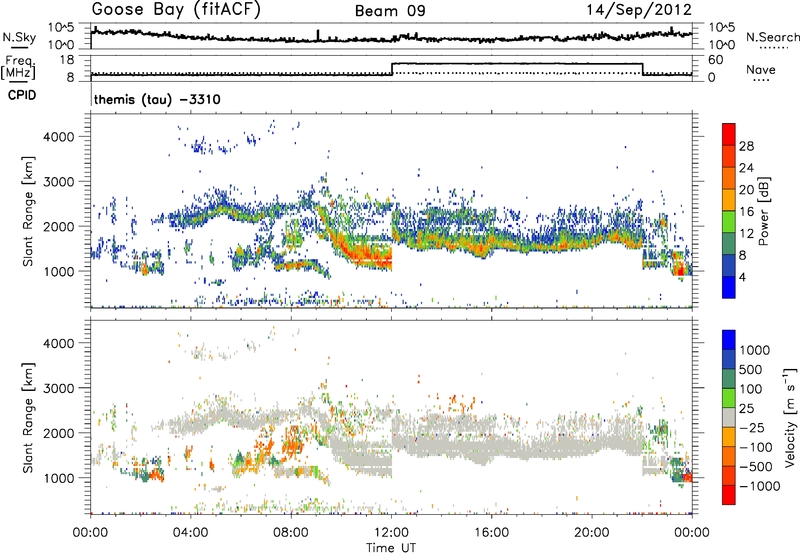
Task: Click the "Freq. [MHz]" axis label
Action: click(18, 68)
